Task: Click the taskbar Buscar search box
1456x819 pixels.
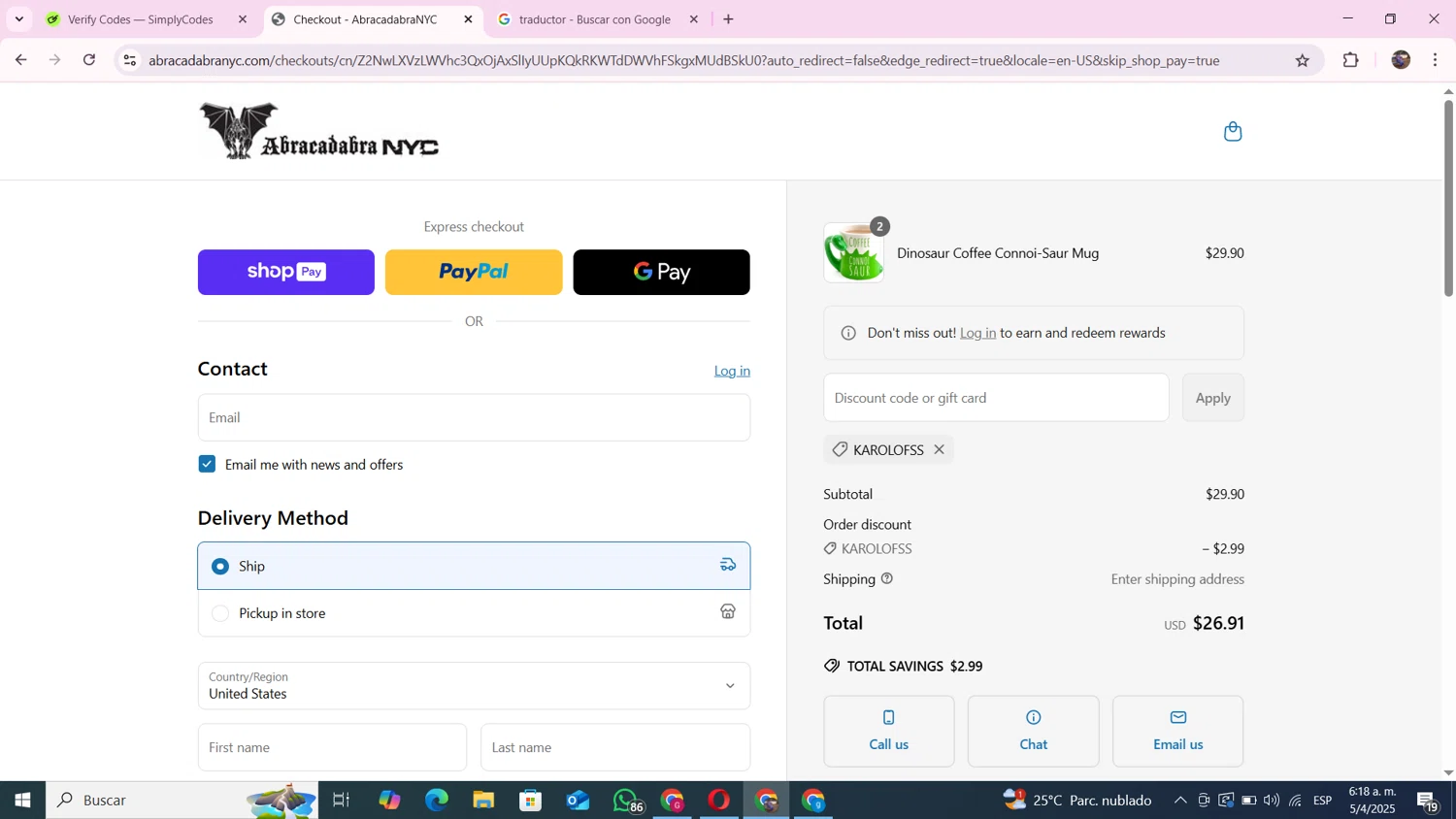Action: click(x=183, y=801)
